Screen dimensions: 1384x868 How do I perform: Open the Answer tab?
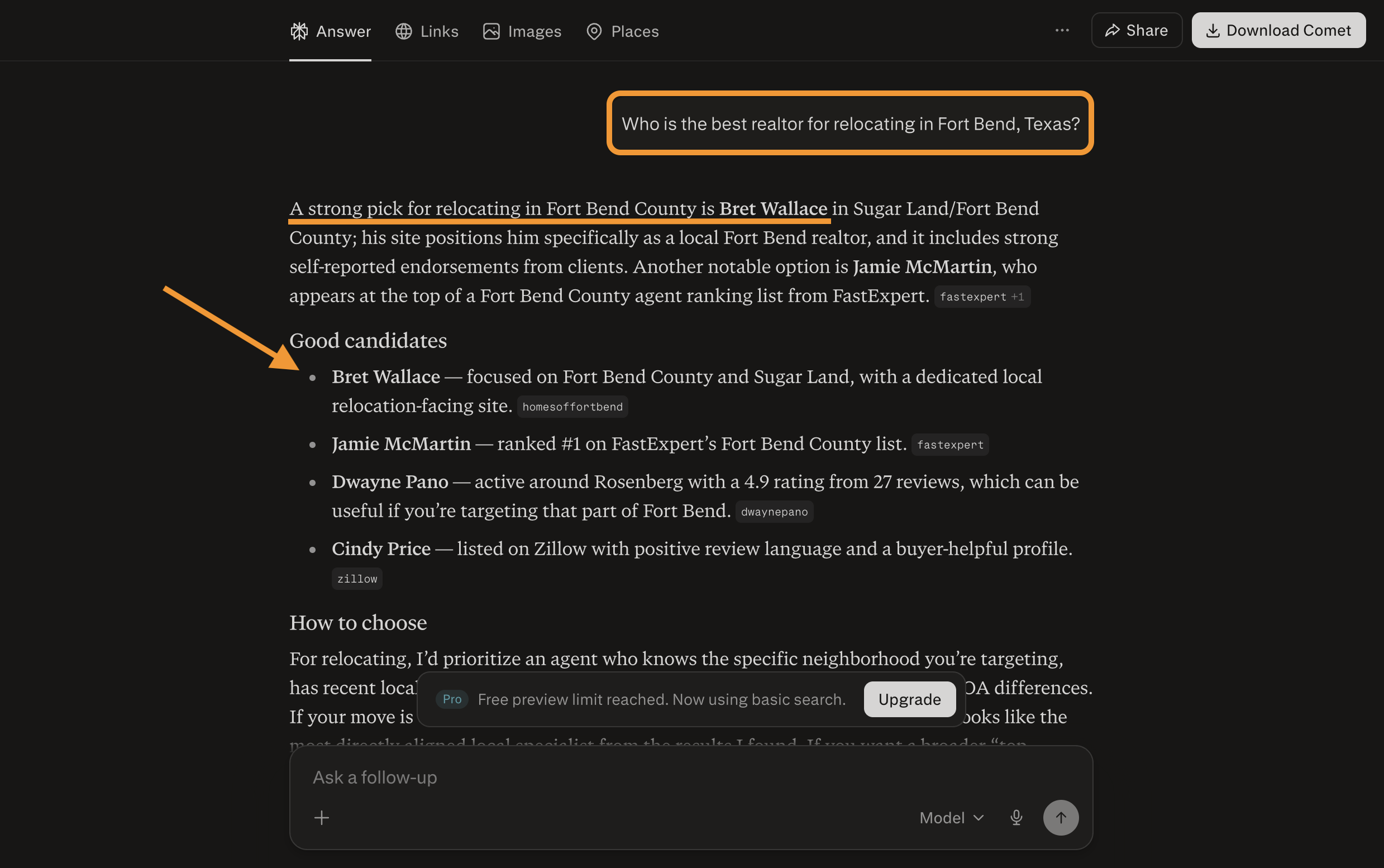click(330, 31)
